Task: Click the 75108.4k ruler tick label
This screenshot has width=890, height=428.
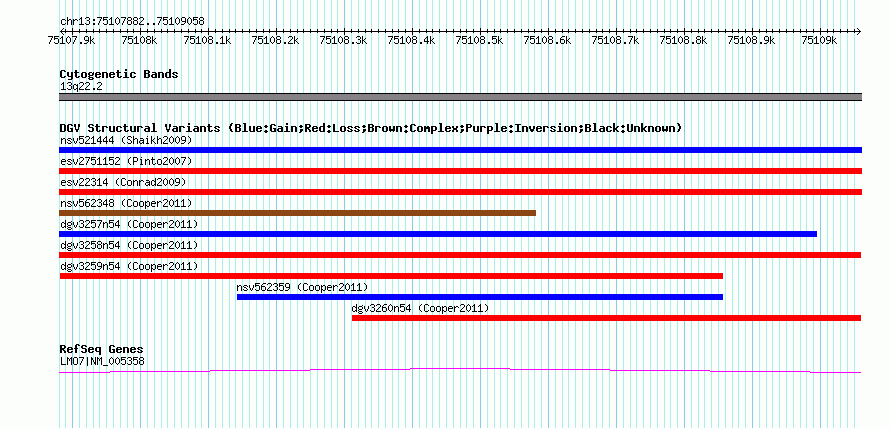Action: click(x=412, y=40)
